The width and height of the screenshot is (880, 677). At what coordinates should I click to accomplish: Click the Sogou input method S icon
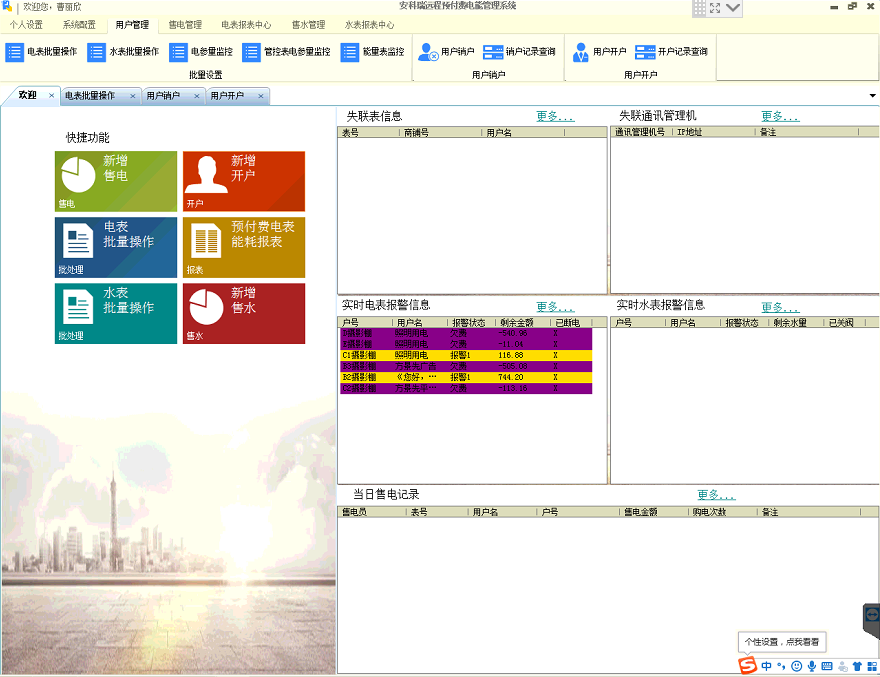coord(748,665)
